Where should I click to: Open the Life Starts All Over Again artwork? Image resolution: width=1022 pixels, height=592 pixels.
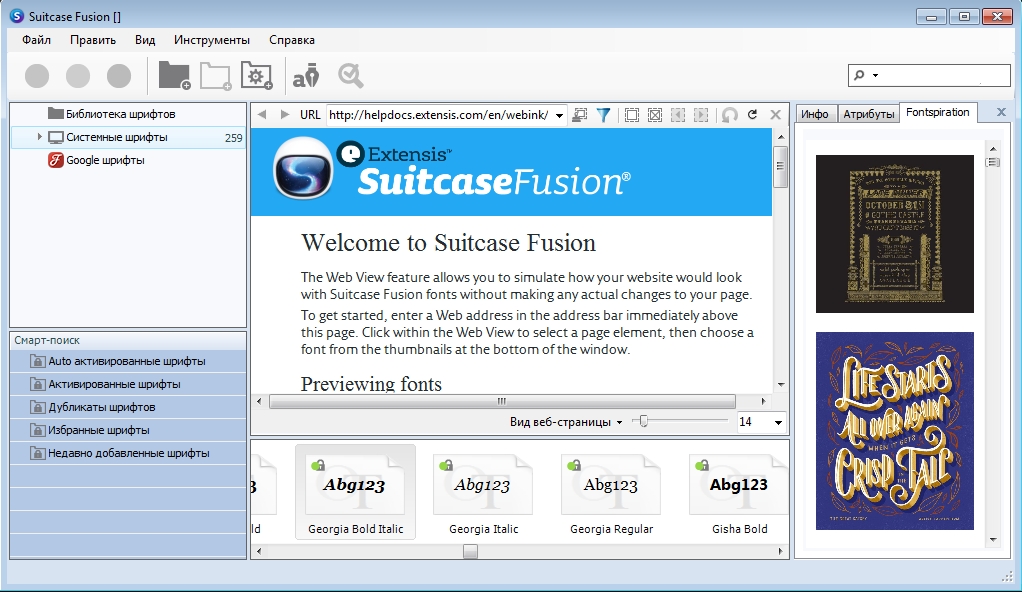[895, 431]
